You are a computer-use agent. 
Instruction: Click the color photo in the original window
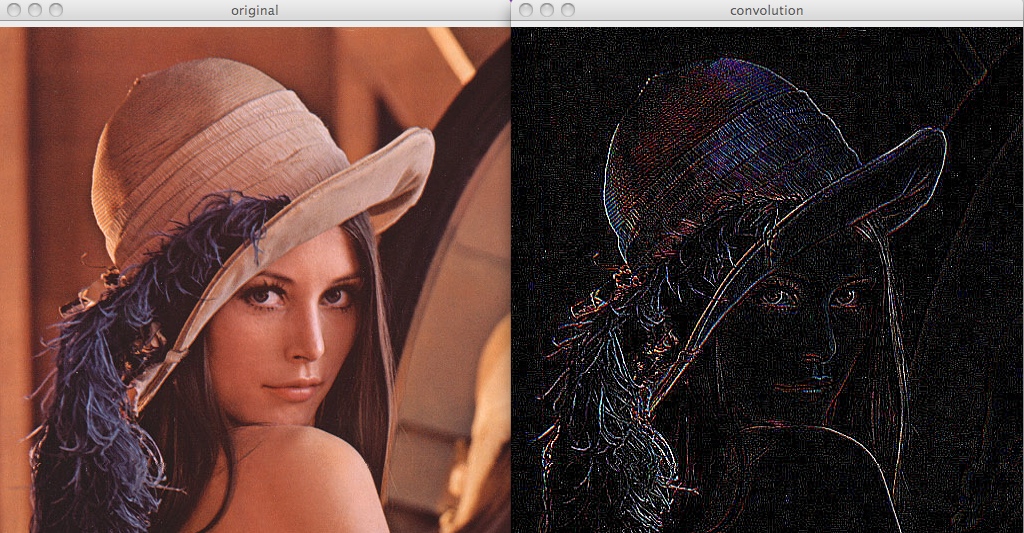(x=255, y=280)
